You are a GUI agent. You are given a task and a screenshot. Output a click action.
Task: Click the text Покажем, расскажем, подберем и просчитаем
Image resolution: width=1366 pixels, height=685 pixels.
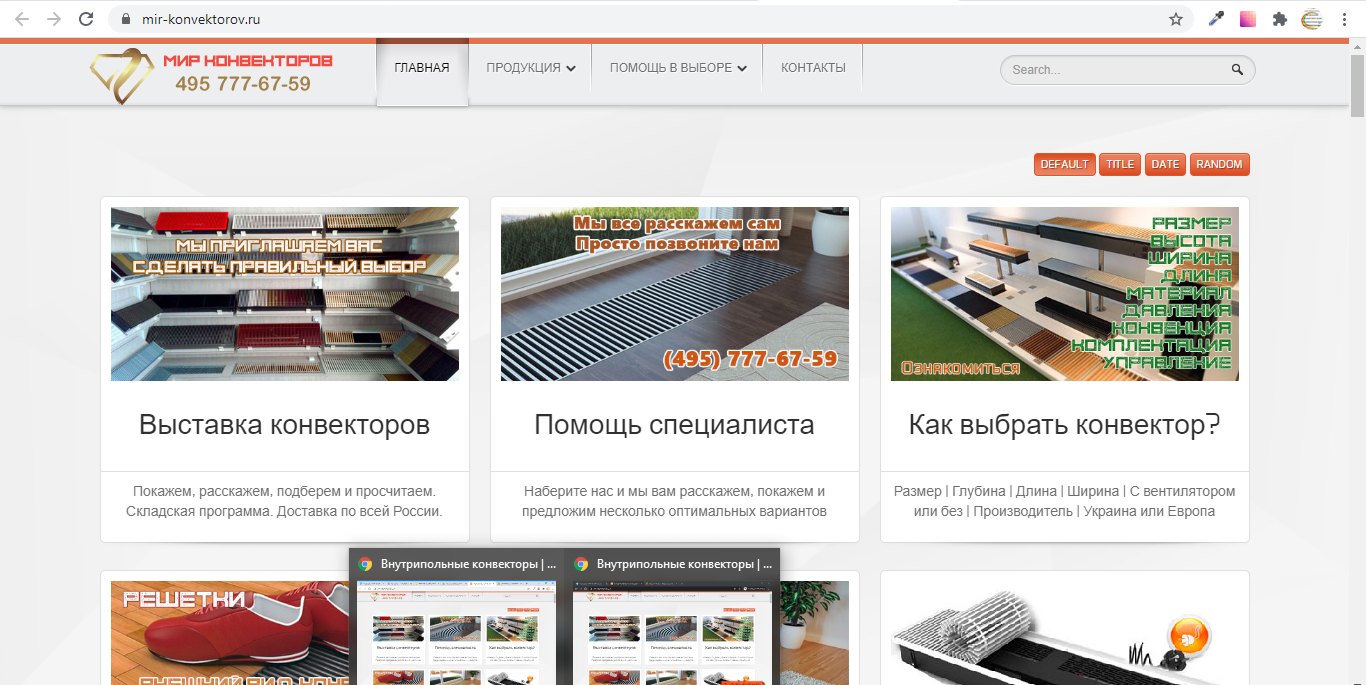[285, 491]
